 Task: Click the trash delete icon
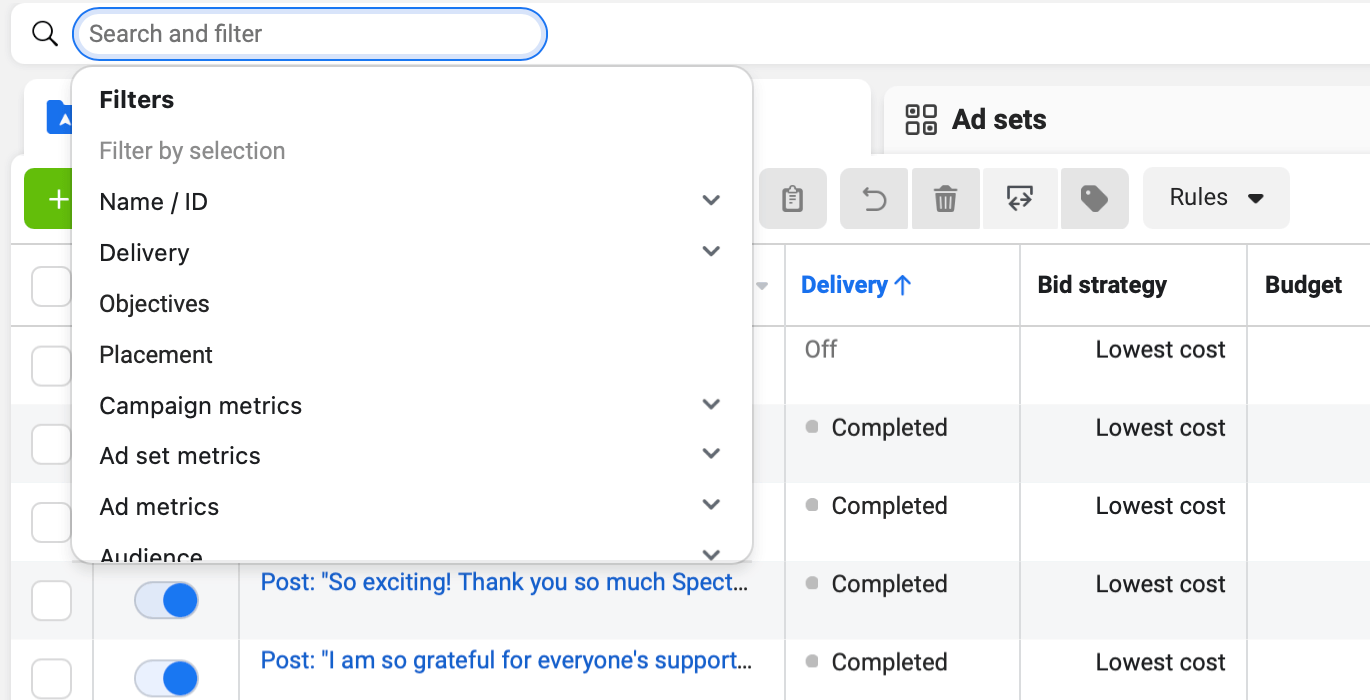(945, 198)
